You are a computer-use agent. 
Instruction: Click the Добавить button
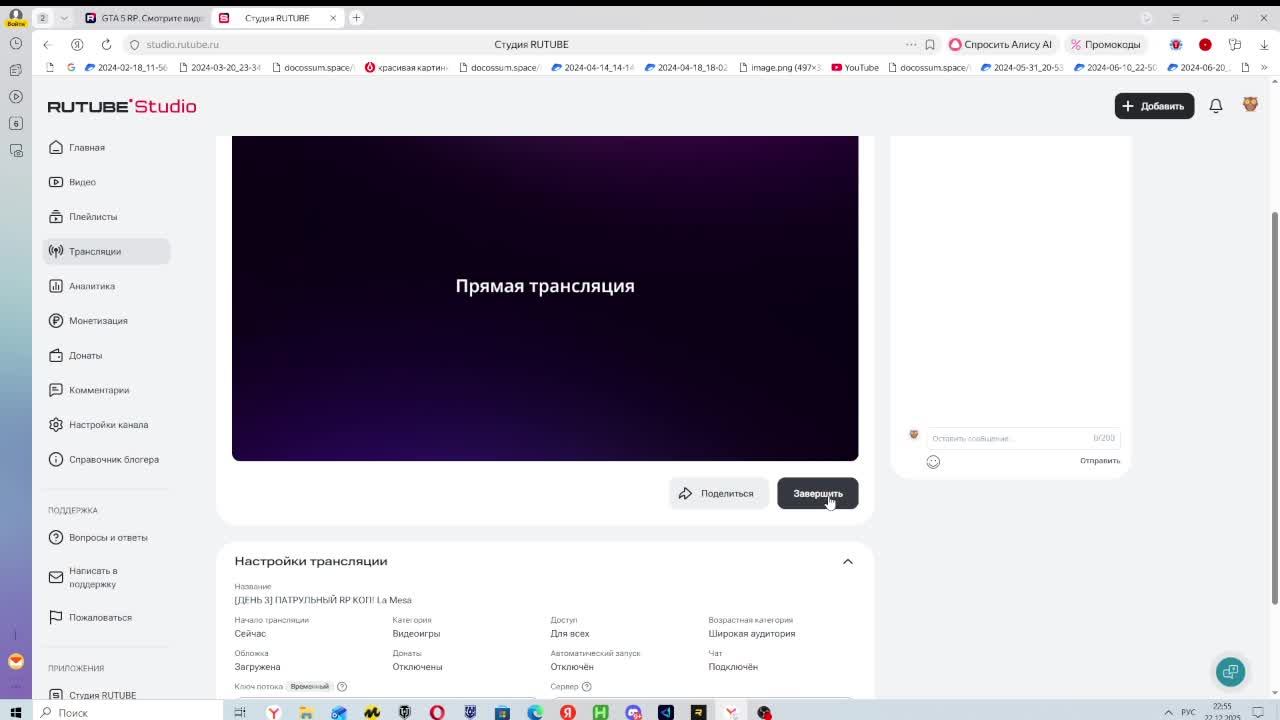tap(1154, 106)
